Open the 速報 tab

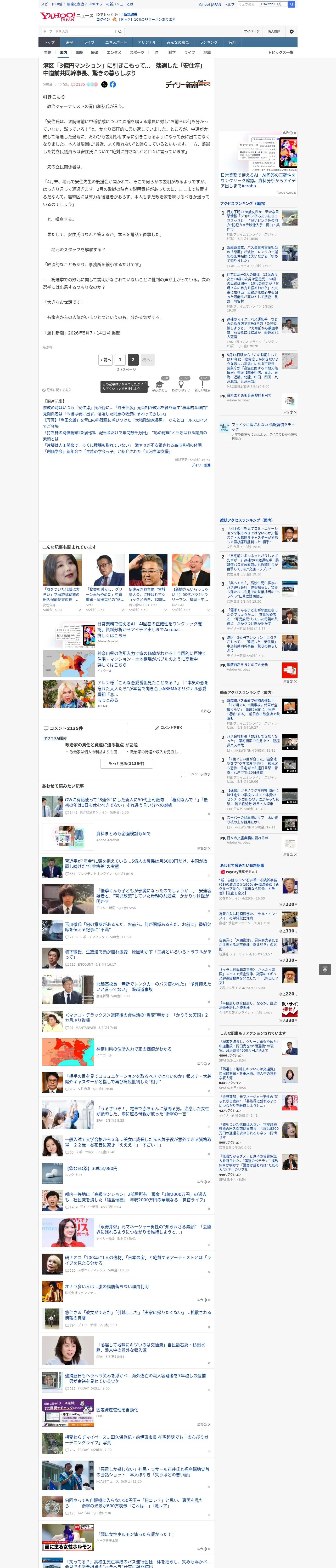(x=69, y=43)
